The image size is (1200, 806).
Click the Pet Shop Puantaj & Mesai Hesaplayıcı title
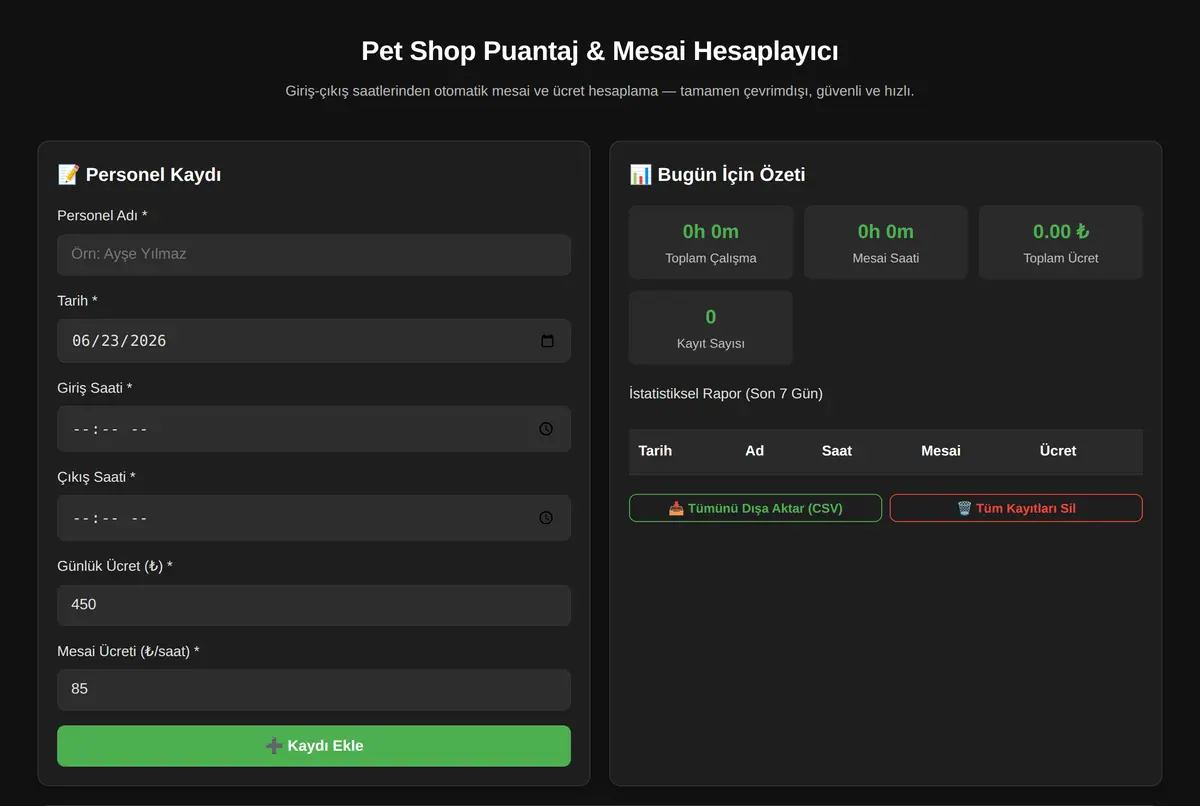click(x=600, y=51)
